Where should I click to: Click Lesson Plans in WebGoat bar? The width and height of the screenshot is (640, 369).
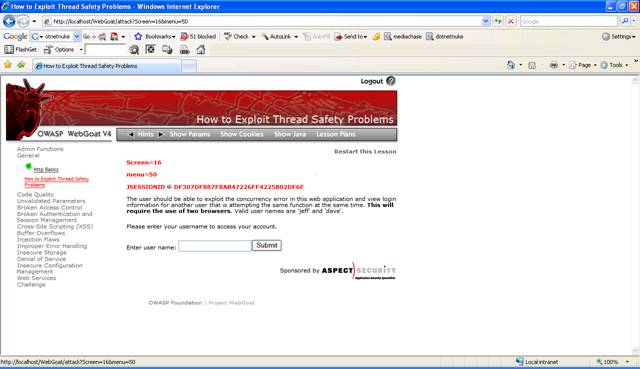[336, 134]
